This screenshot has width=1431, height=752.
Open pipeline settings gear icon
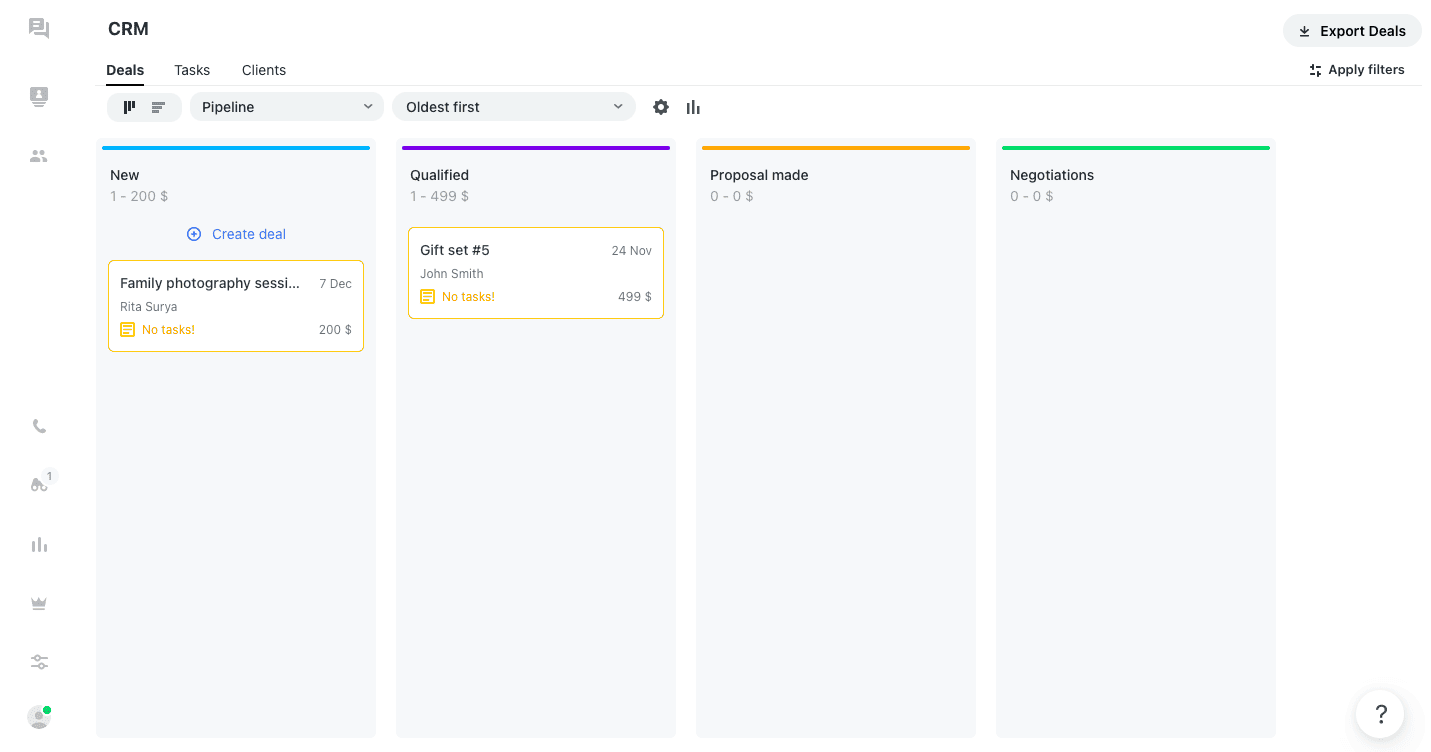click(x=661, y=107)
